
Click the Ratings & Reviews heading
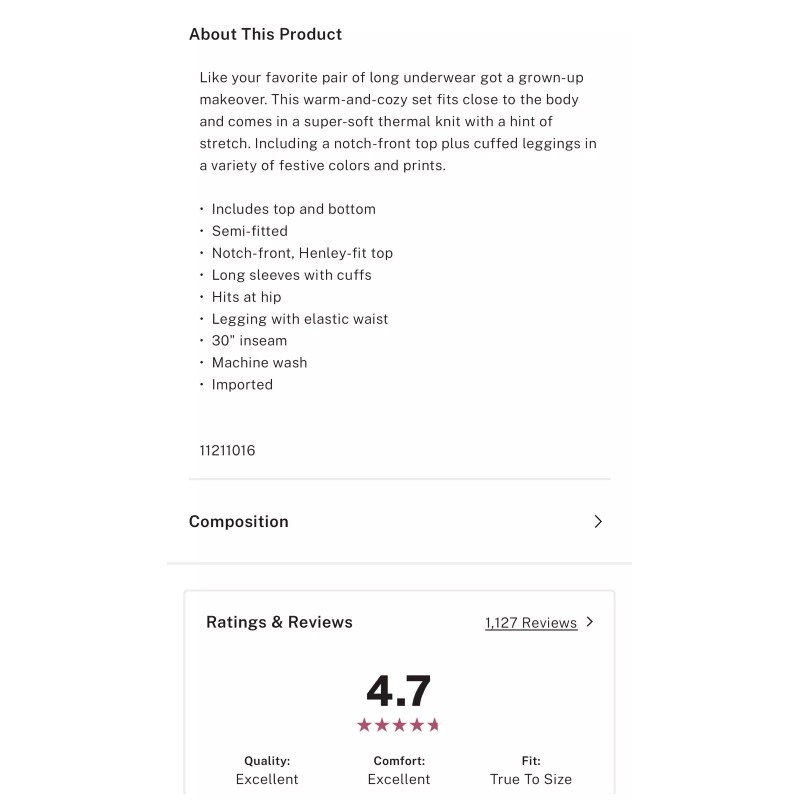coord(279,622)
